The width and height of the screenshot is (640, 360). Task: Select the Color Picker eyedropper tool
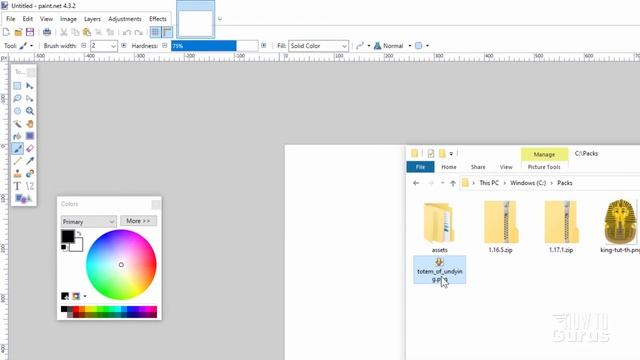pyautogui.click(x=30, y=161)
